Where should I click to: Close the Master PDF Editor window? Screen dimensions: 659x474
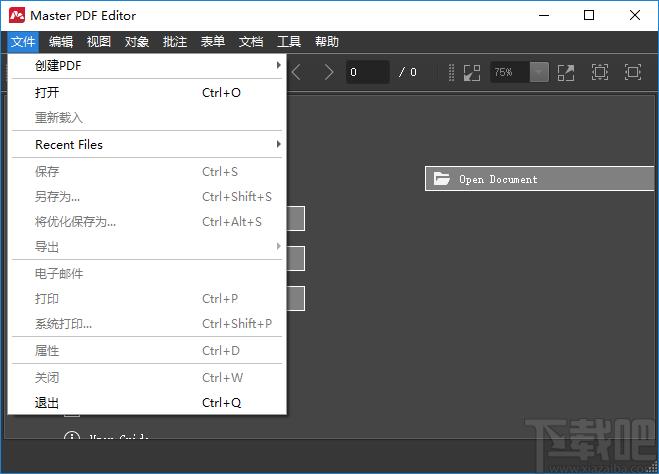click(x=635, y=16)
